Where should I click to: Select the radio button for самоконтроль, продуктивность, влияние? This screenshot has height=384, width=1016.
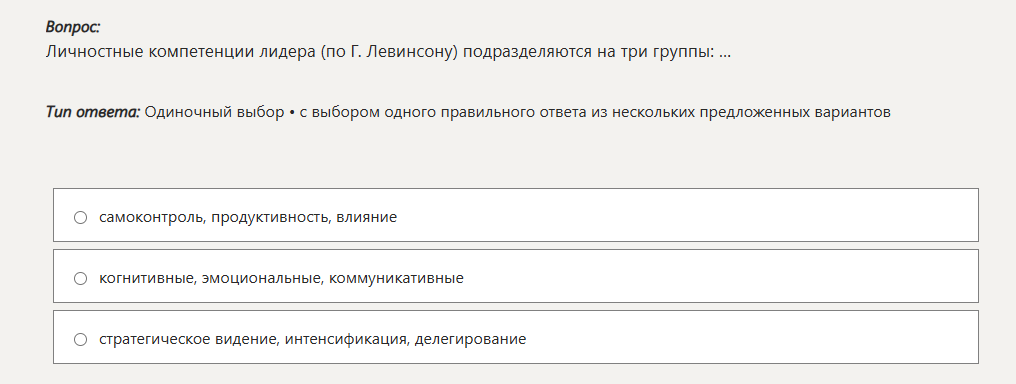click(x=80, y=218)
